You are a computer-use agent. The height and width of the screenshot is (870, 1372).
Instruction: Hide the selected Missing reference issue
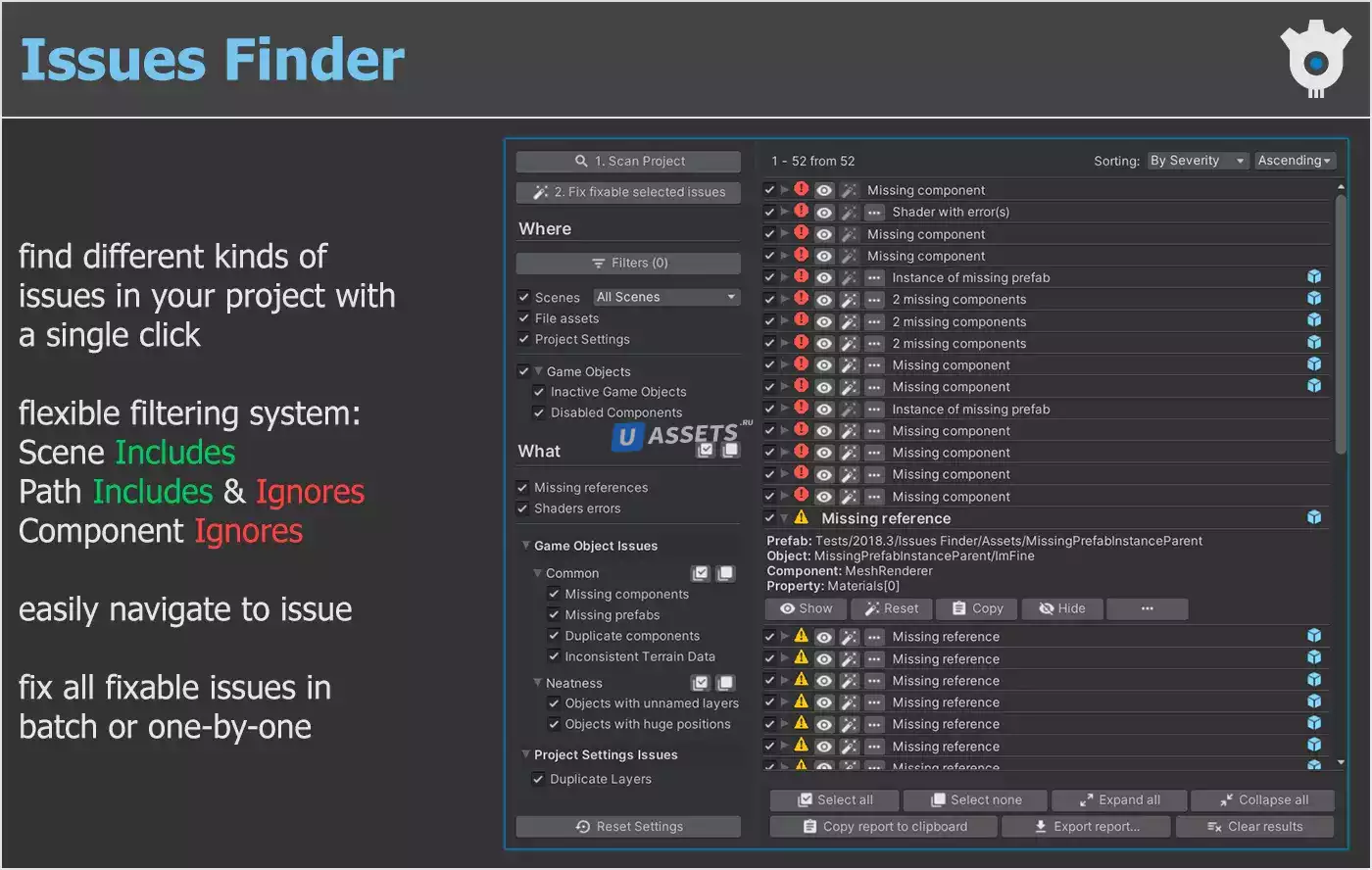[x=1062, y=608]
